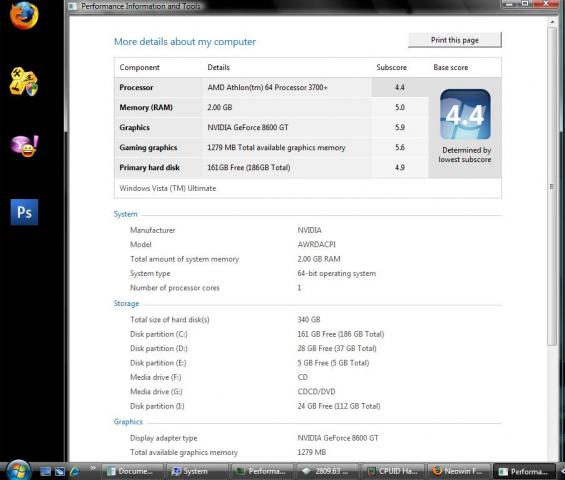Click the 5.6 gaming graphics subscore

click(x=400, y=147)
